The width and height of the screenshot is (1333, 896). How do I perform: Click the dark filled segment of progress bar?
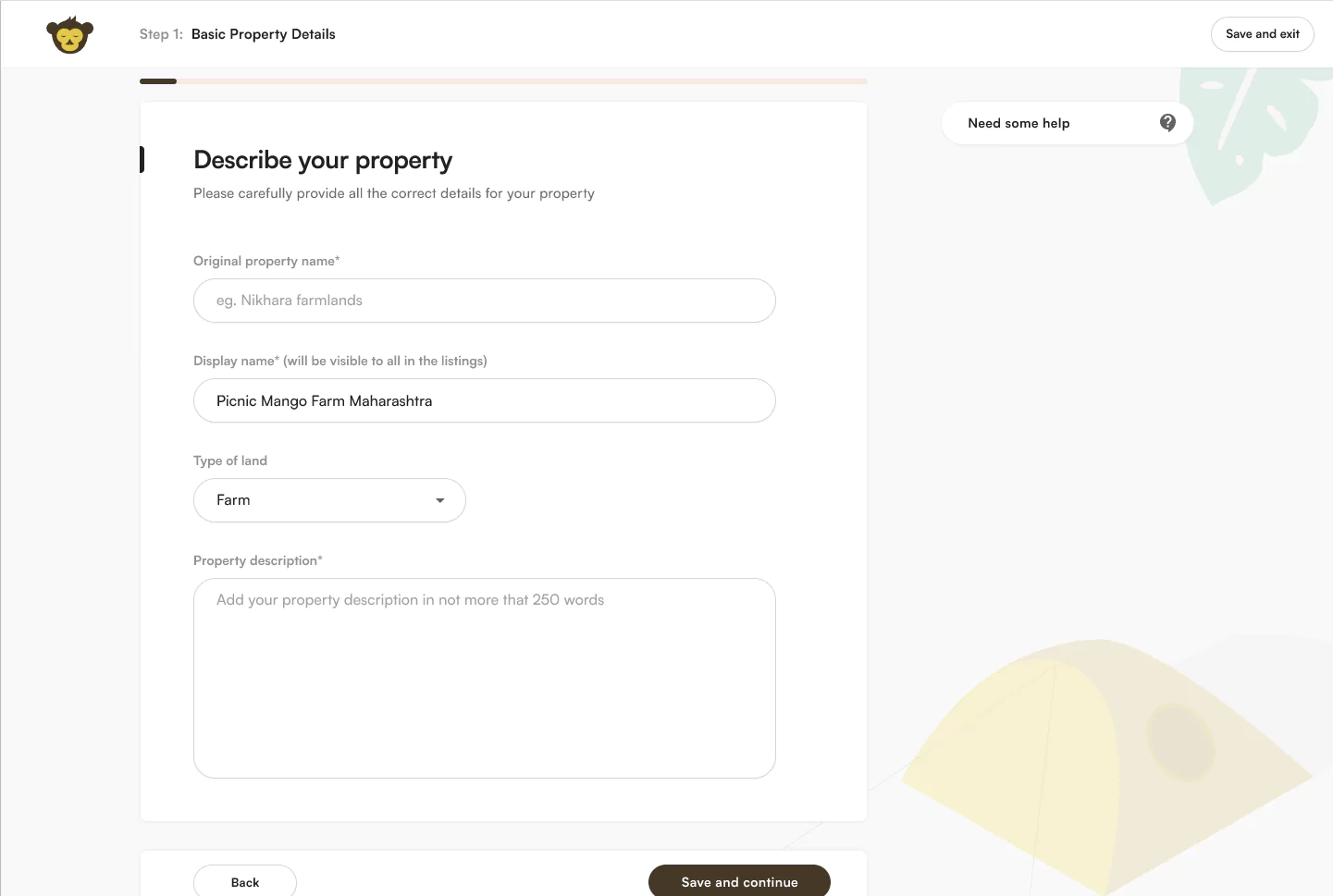[158, 81]
